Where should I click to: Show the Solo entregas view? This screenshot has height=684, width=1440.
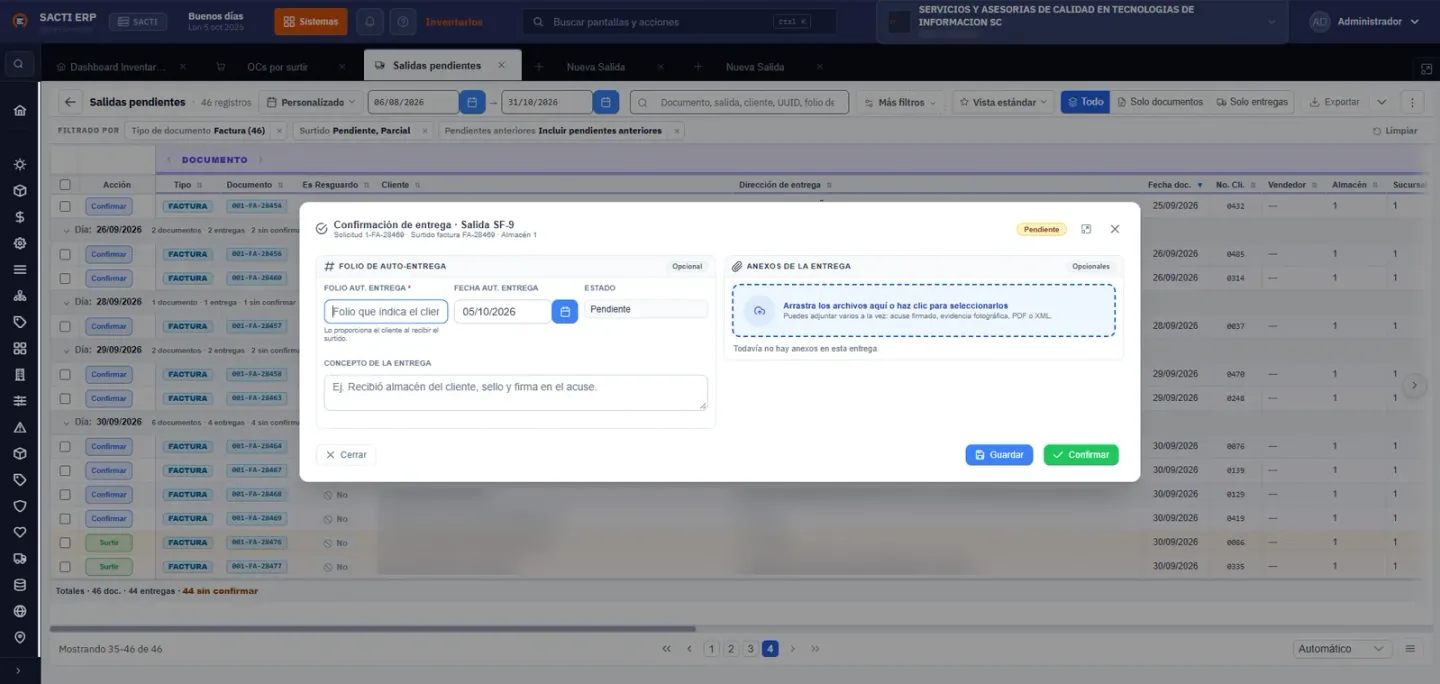click(1252, 102)
